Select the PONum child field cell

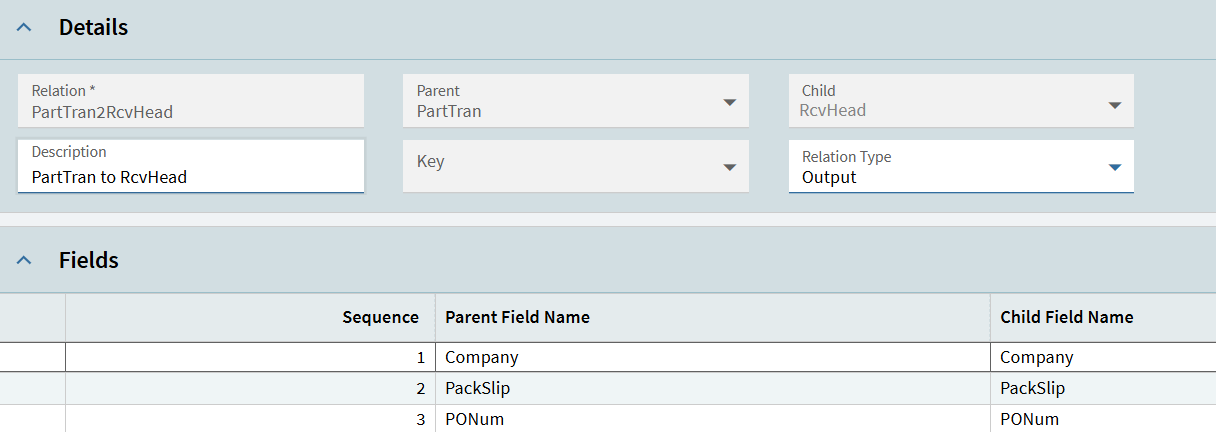[1100, 419]
